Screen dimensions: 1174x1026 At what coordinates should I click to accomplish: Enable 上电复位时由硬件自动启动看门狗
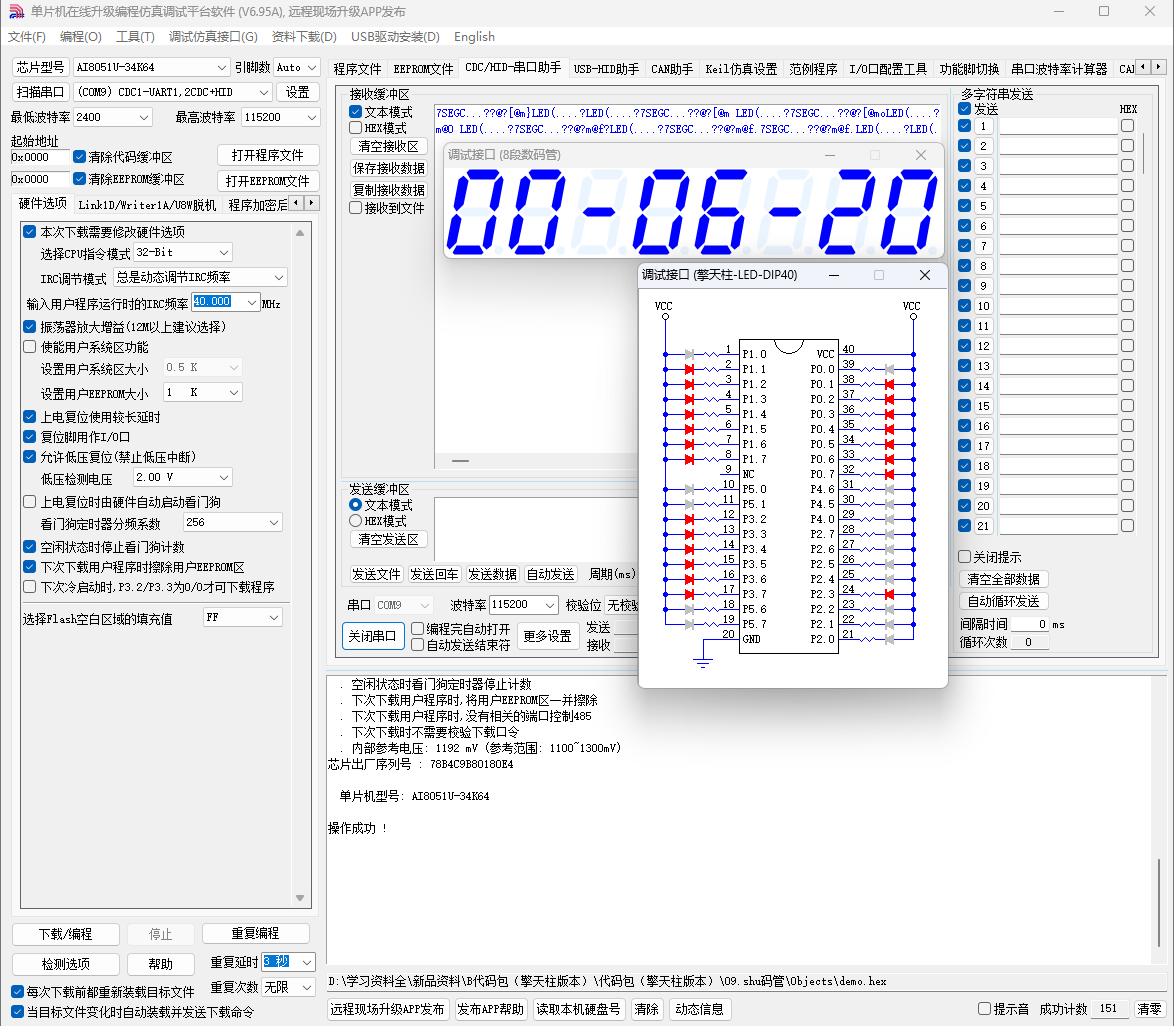coord(30,502)
